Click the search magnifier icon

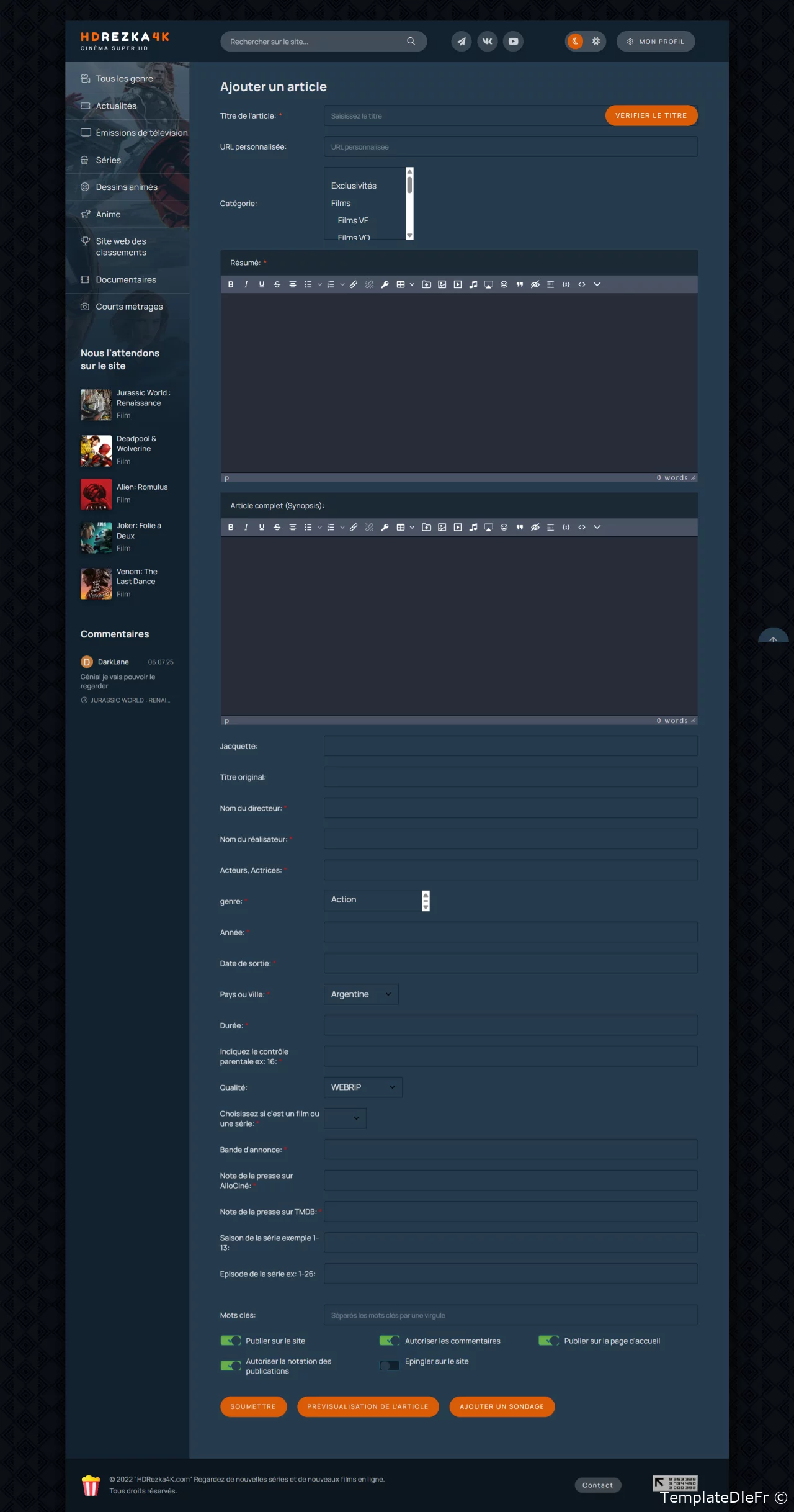(411, 42)
